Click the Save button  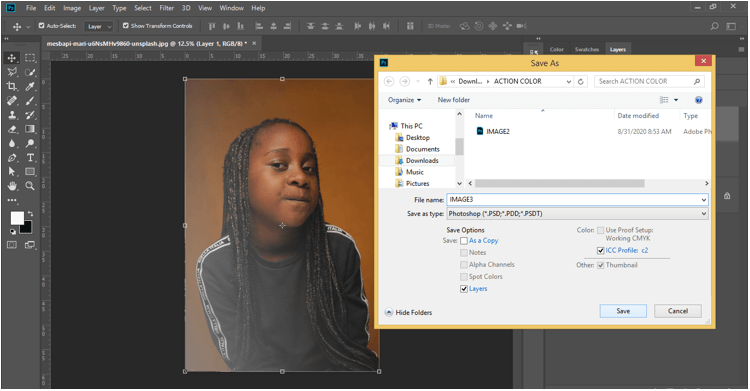[x=623, y=311]
